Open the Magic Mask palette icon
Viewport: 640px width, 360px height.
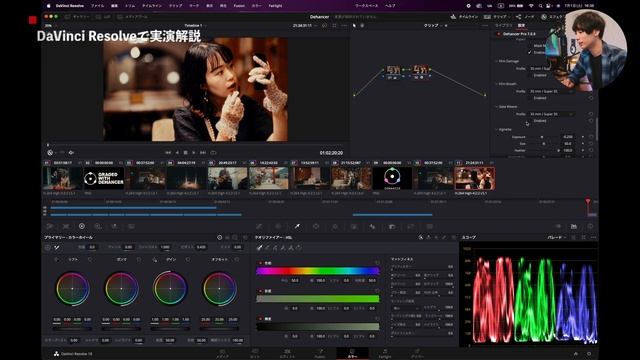(x=354, y=226)
